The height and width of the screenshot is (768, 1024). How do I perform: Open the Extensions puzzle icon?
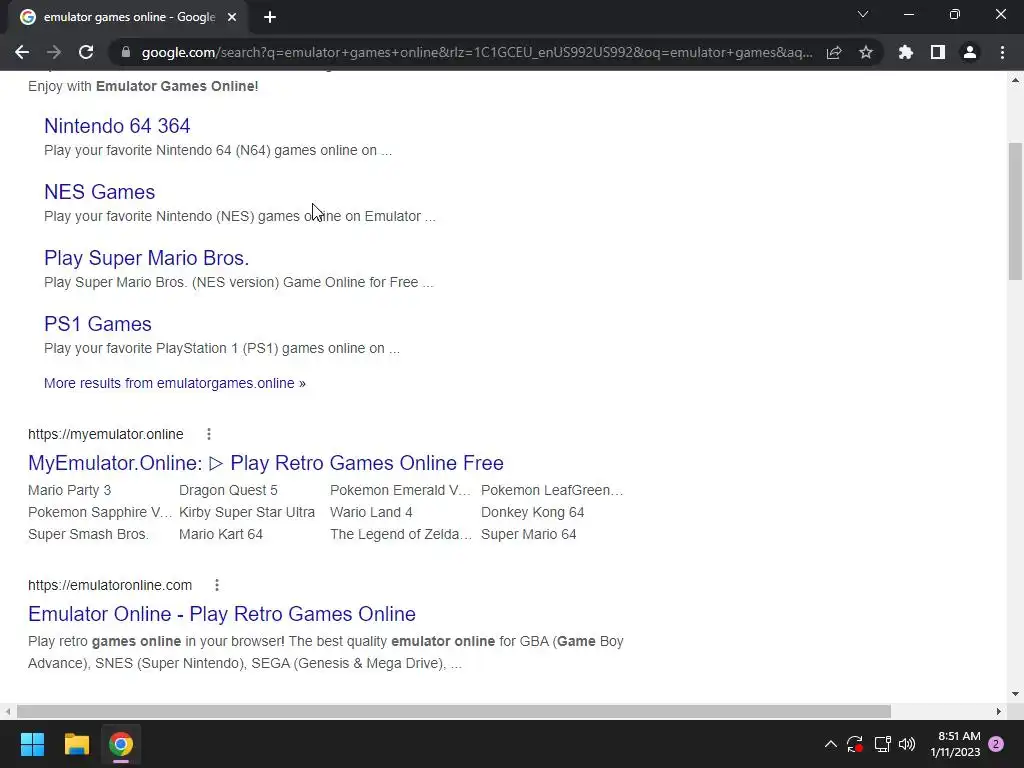[x=906, y=52]
